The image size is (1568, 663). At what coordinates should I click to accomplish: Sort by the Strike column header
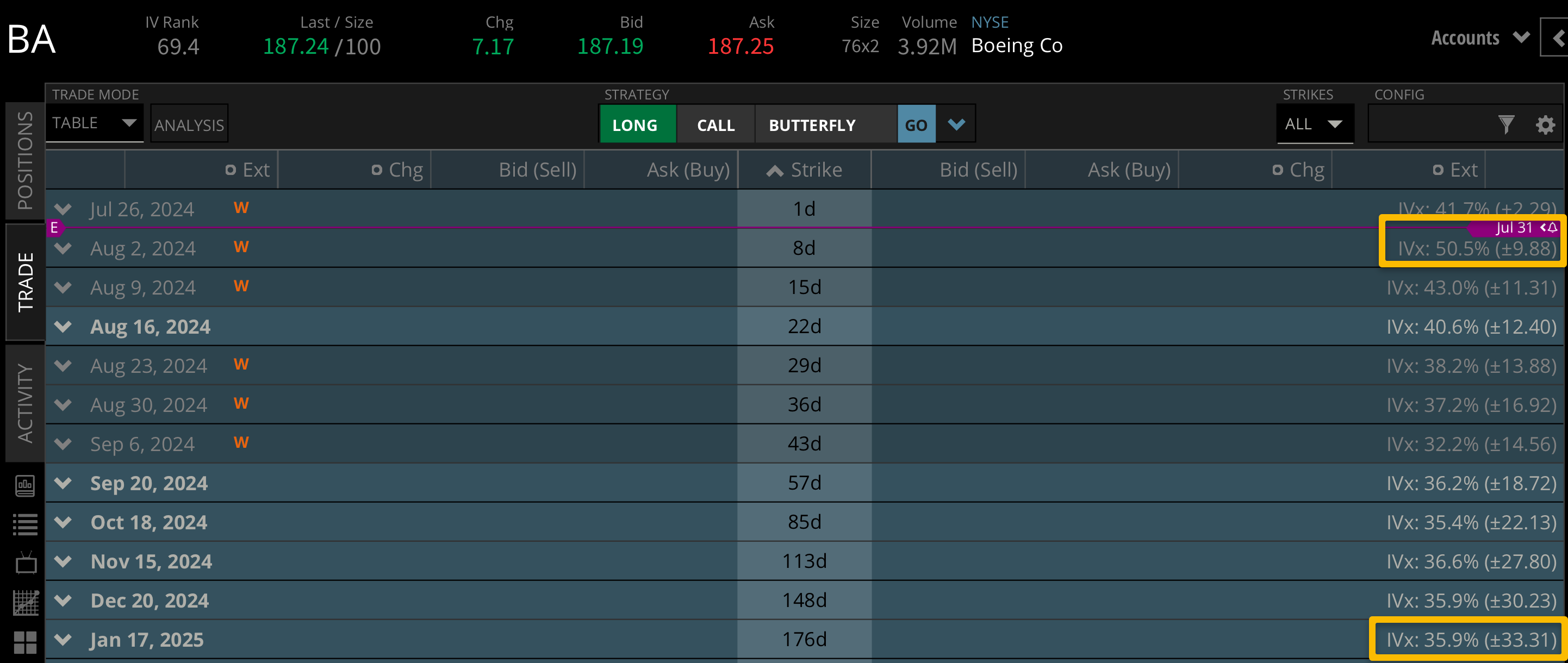tap(804, 170)
